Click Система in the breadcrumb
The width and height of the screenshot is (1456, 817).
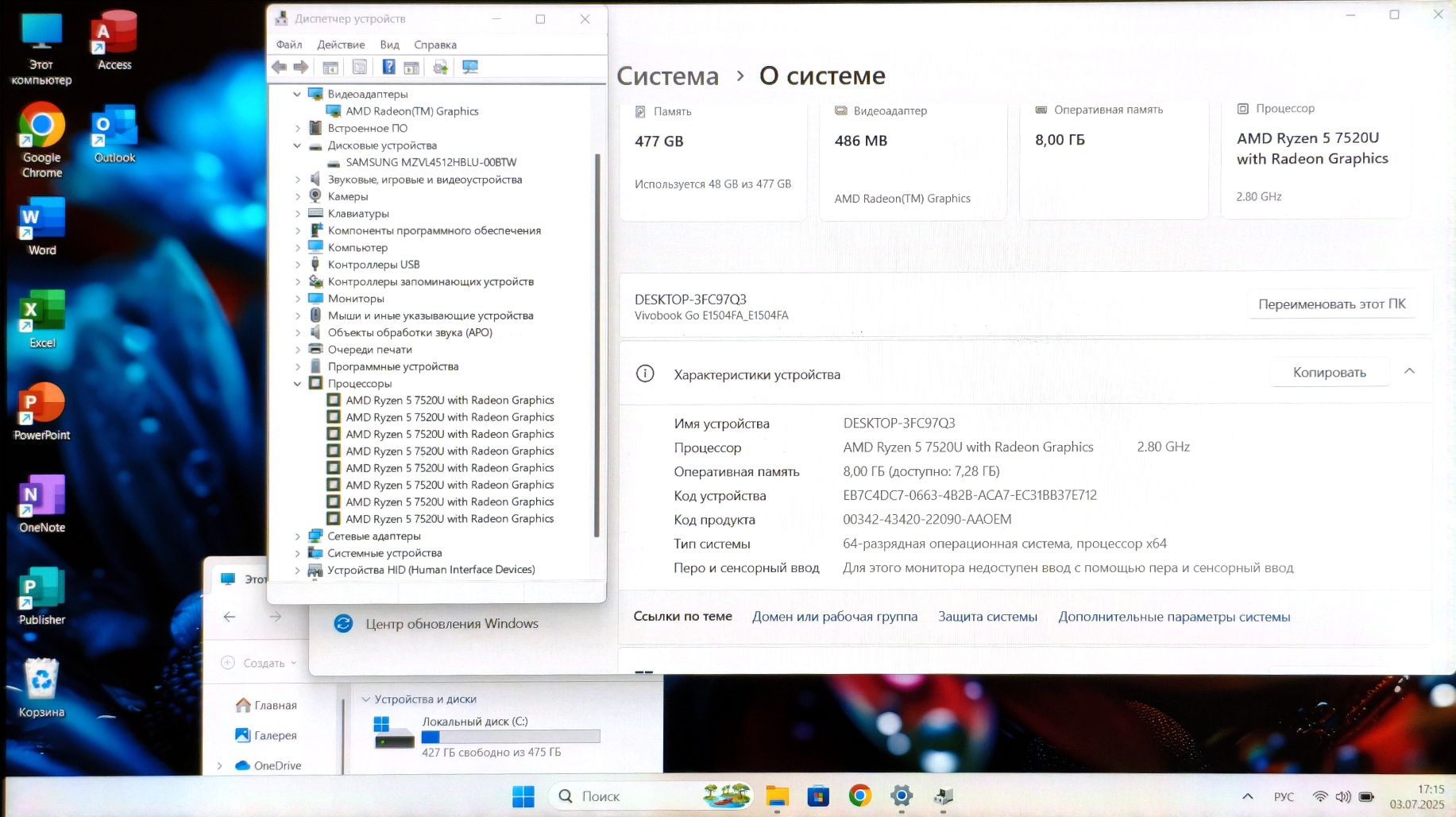tap(667, 76)
